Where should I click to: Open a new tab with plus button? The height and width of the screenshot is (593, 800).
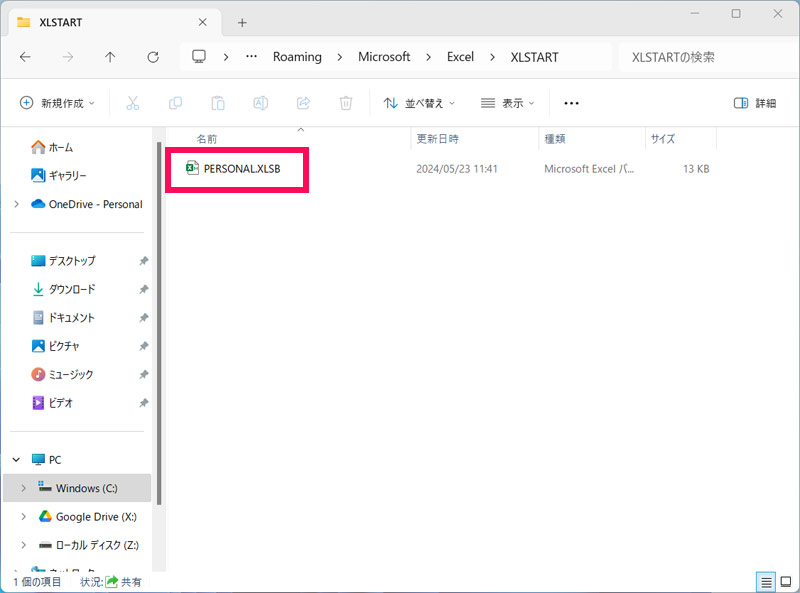(x=242, y=22)
